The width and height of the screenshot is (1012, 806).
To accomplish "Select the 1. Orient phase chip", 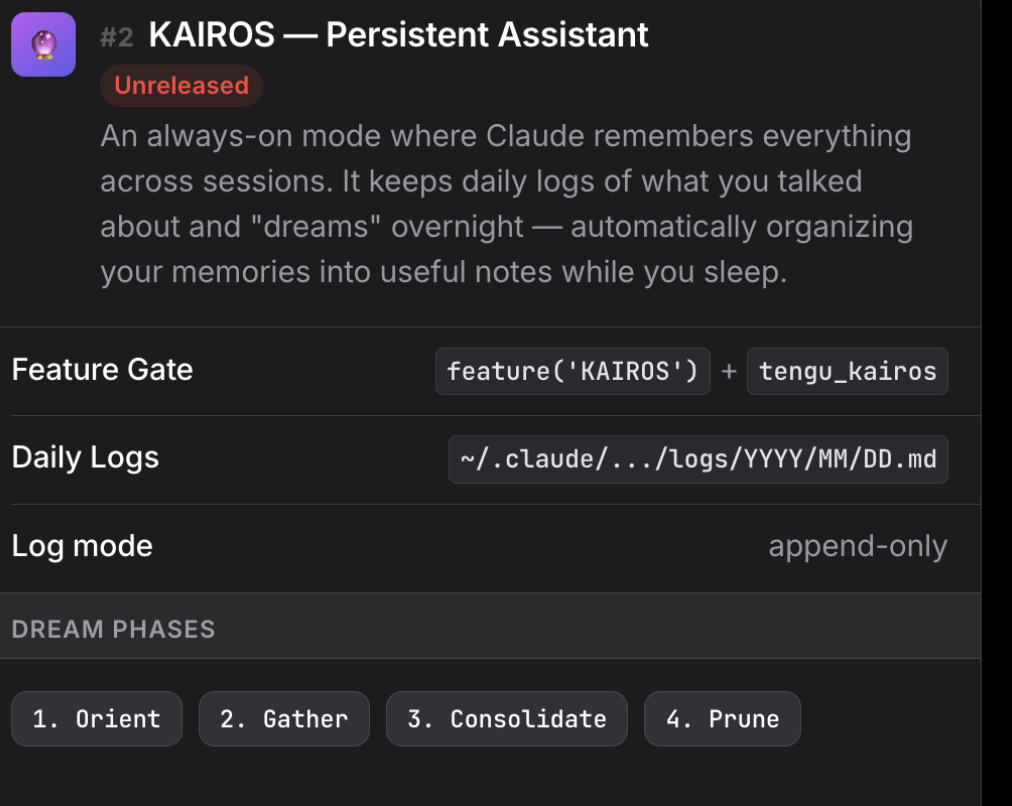I will coord(97,719).
